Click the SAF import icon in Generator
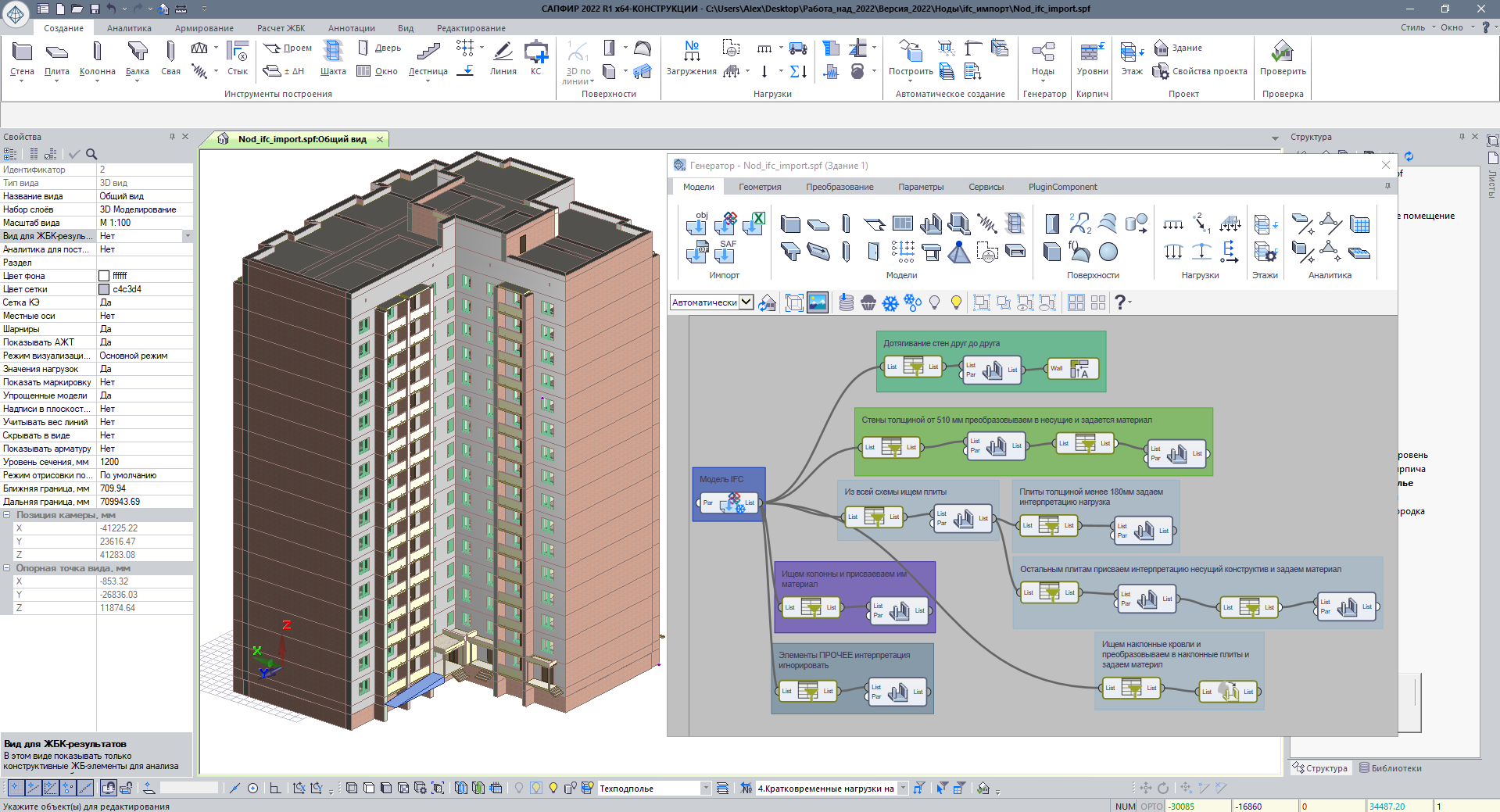The width and height of the screenshot is (1500, 812). coord(726,252)
